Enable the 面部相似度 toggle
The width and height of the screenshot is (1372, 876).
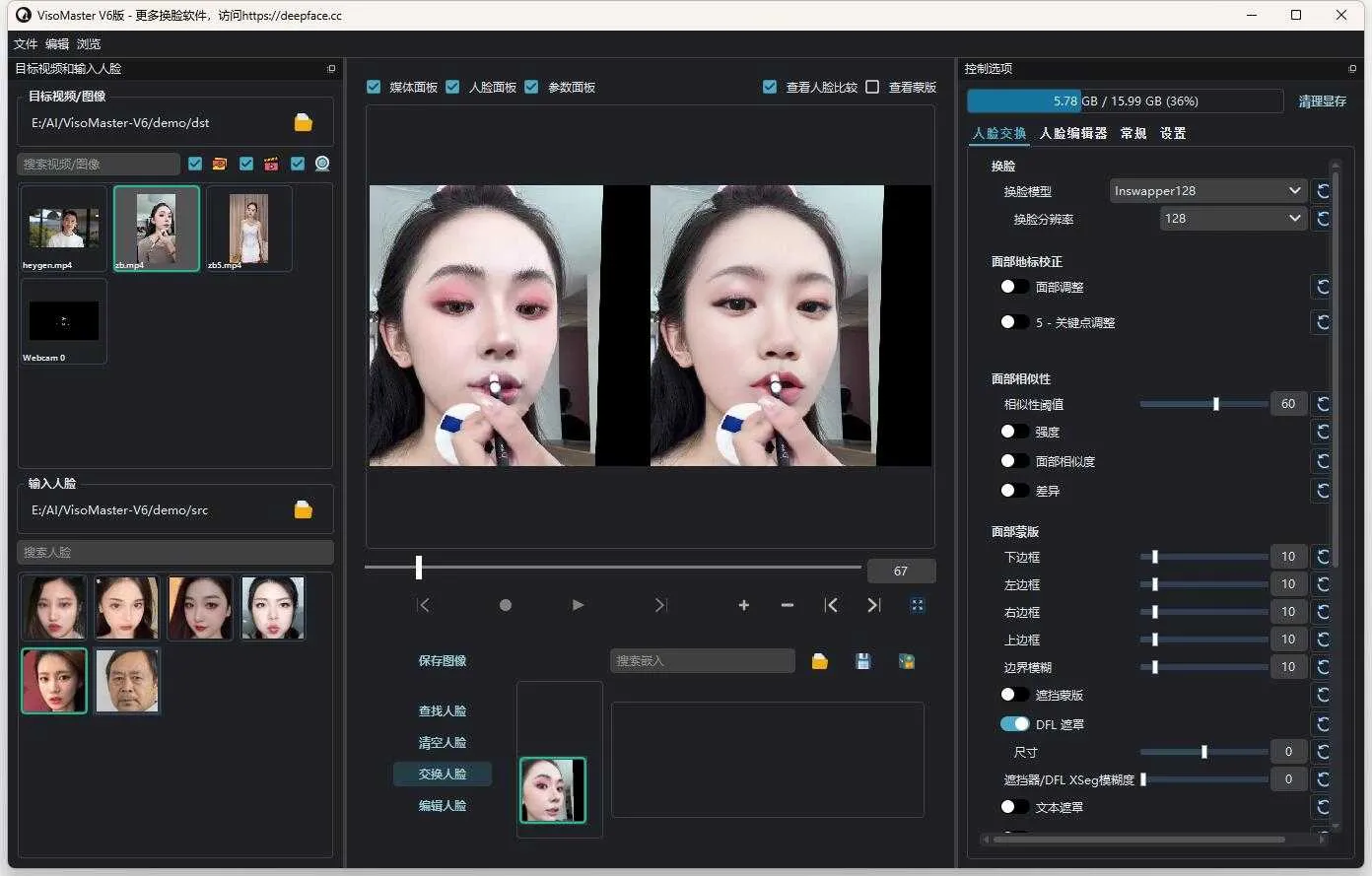[1014, 461]
